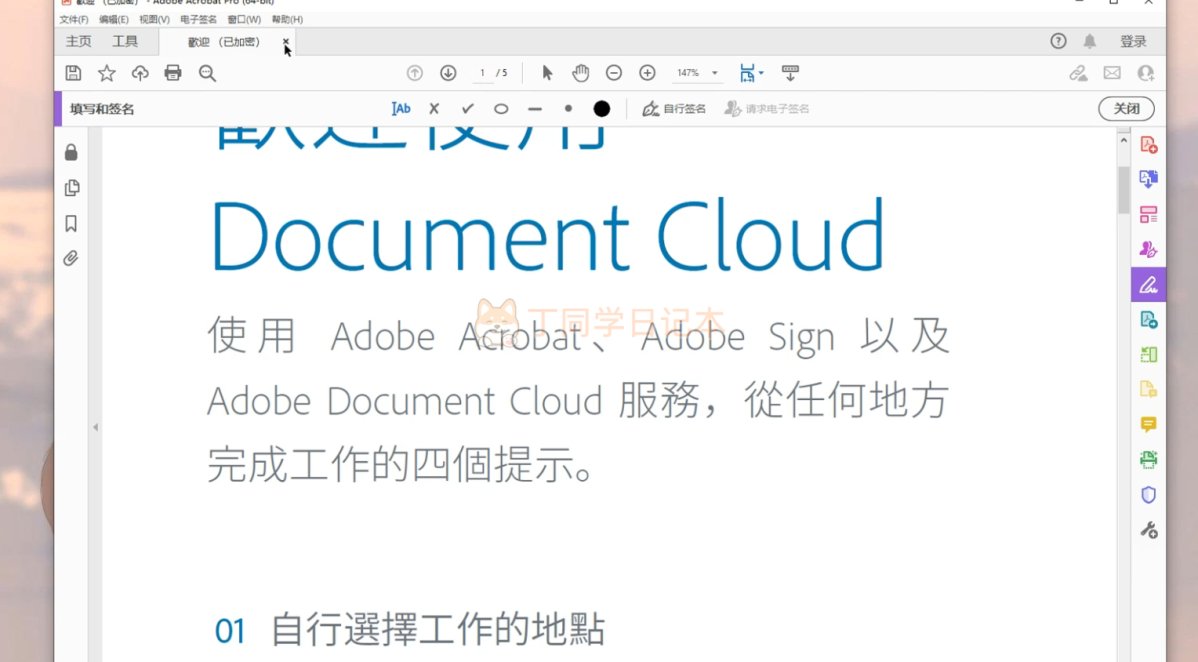Open the zoom percentage dropdown

pyautogui.click(x=714, y=73)
